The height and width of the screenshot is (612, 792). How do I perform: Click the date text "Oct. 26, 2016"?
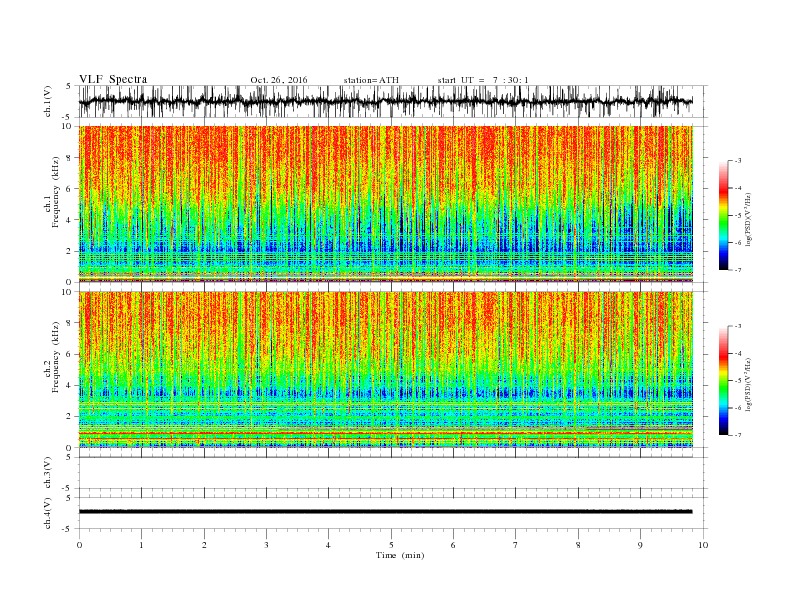279,80
